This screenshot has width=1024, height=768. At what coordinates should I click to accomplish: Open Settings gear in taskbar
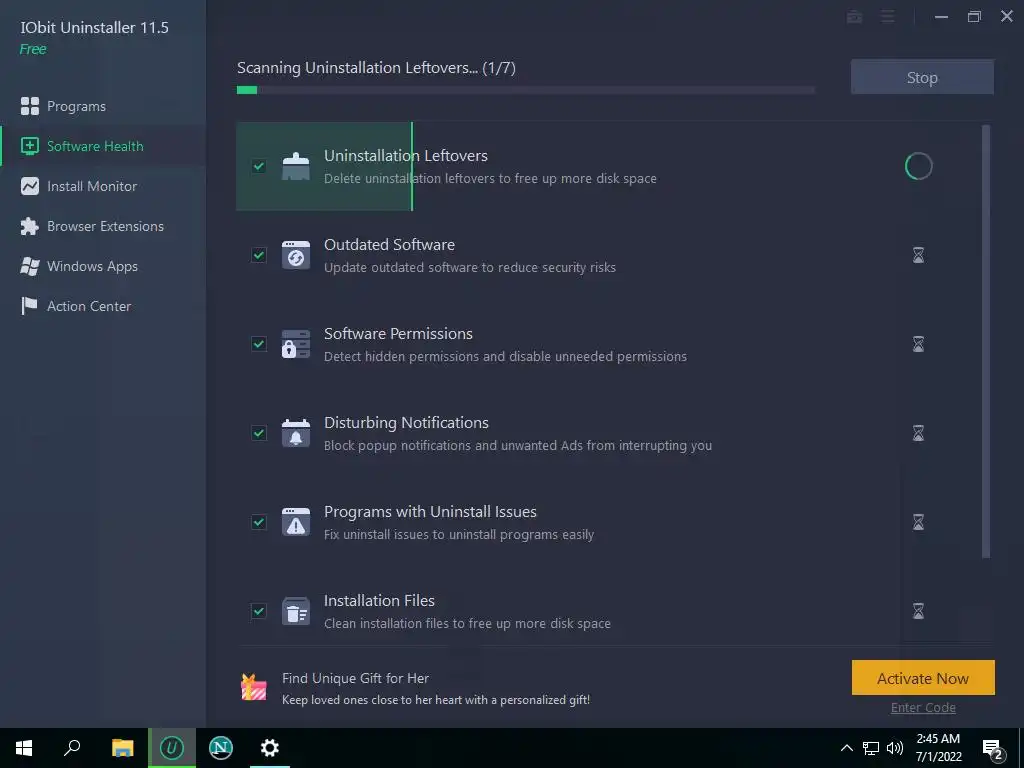(x=270, y=748)
